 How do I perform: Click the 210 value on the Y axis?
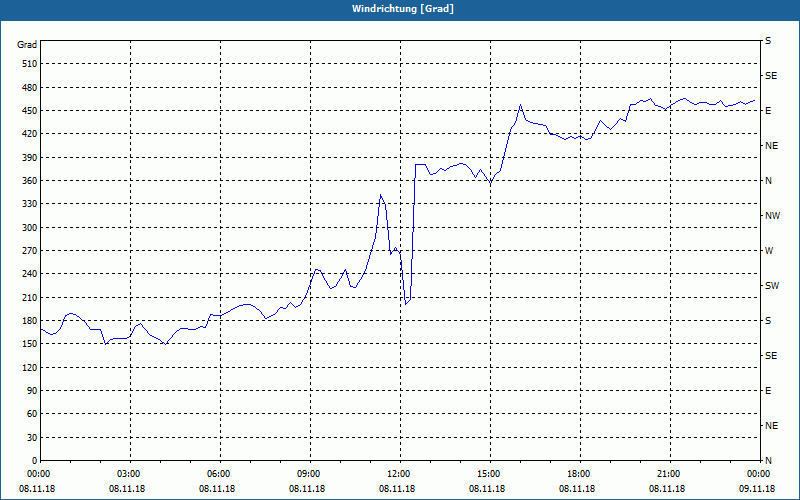(x=30, y=297)
